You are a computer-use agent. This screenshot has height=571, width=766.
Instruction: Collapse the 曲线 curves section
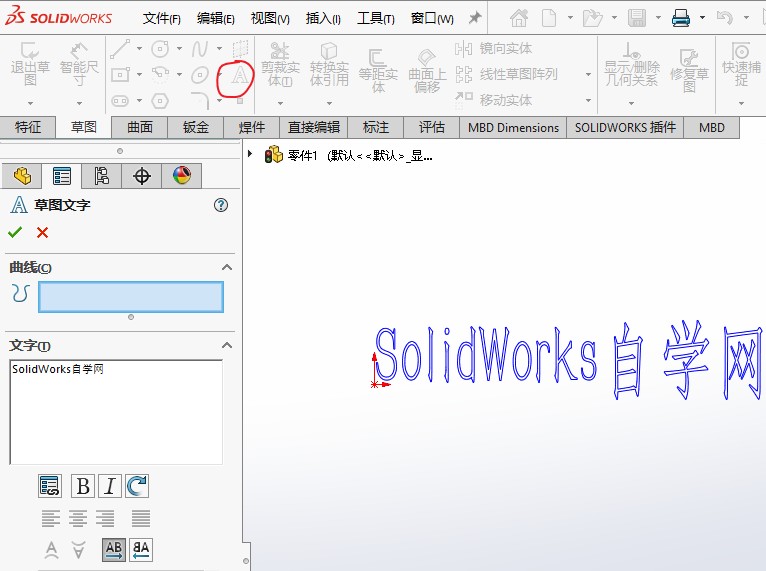coord(227,267)
